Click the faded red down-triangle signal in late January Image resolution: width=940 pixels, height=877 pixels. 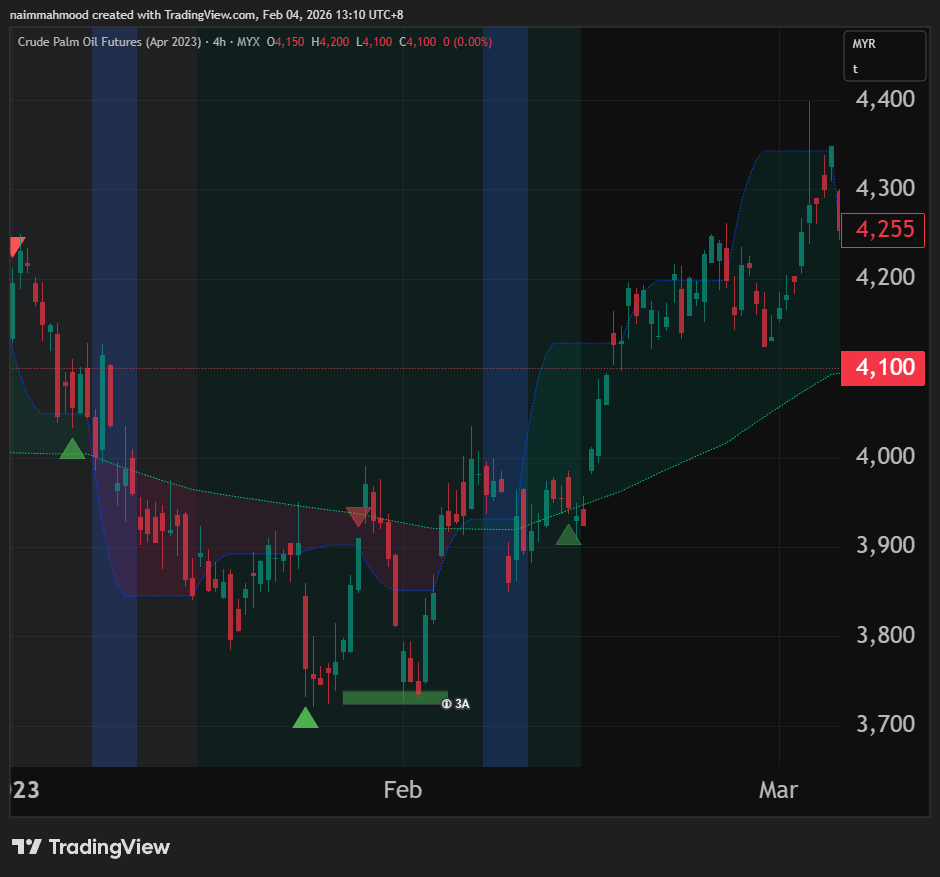357,516
